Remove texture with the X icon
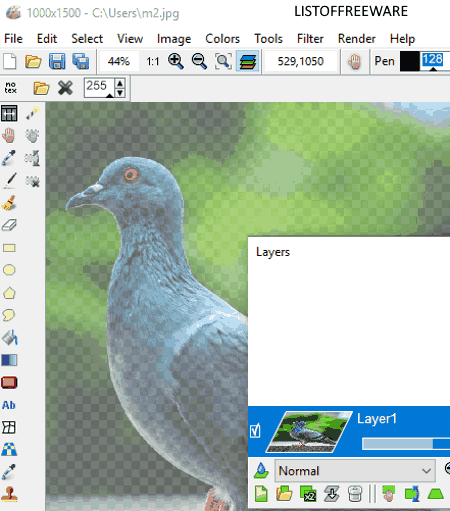The width and height of the screenshot is (450, 511). (65, 88)
